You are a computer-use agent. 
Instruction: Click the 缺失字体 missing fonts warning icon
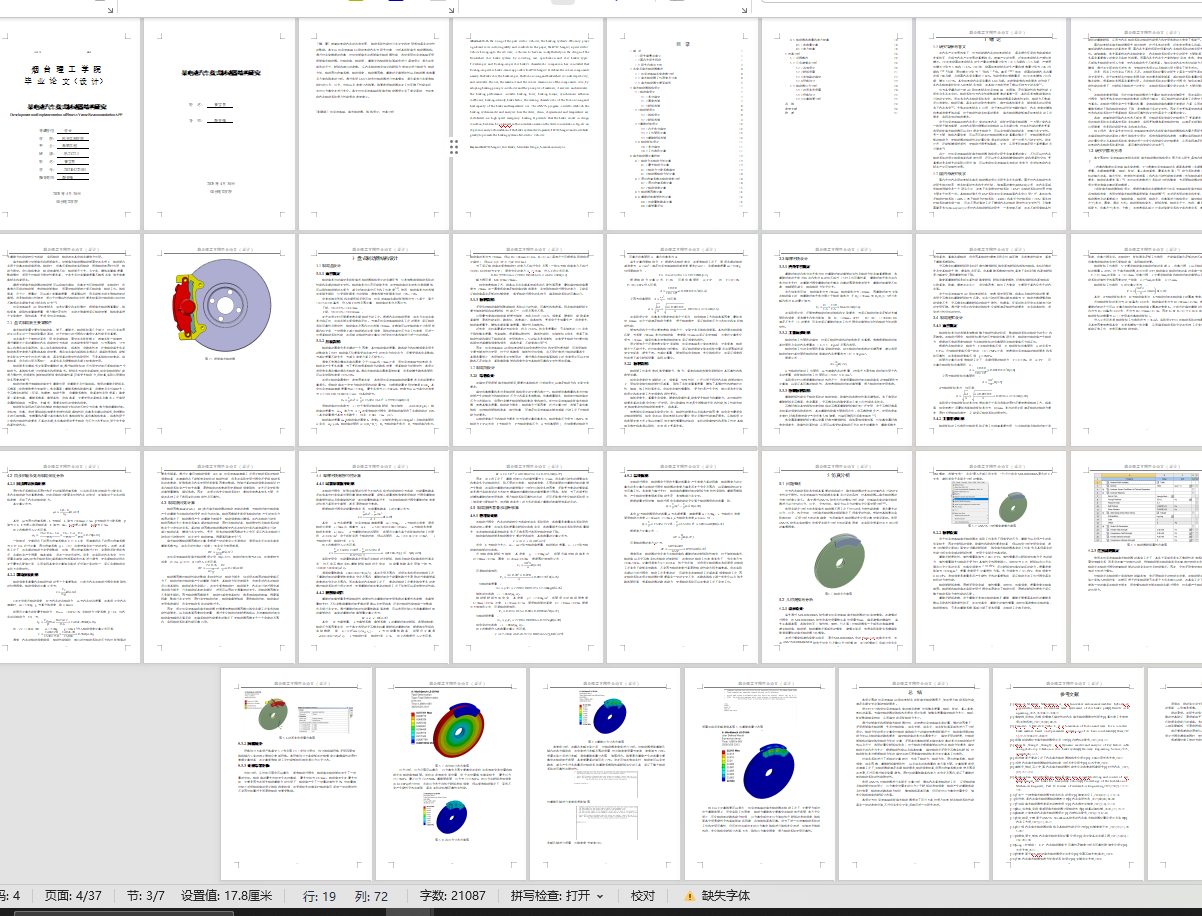click(x=690, y=897)
